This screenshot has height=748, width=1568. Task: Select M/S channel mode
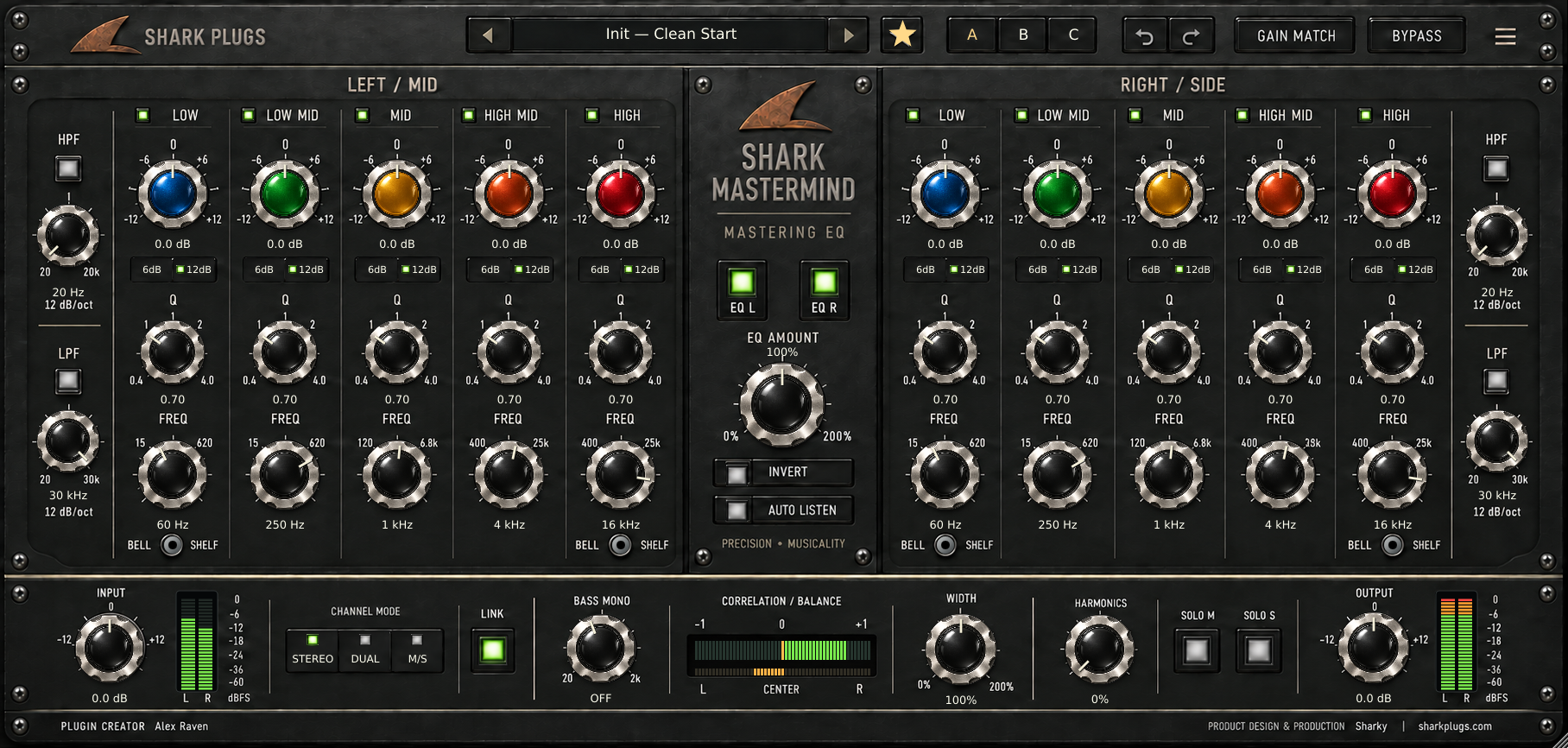pyautogui.click(x=417, y=651)
